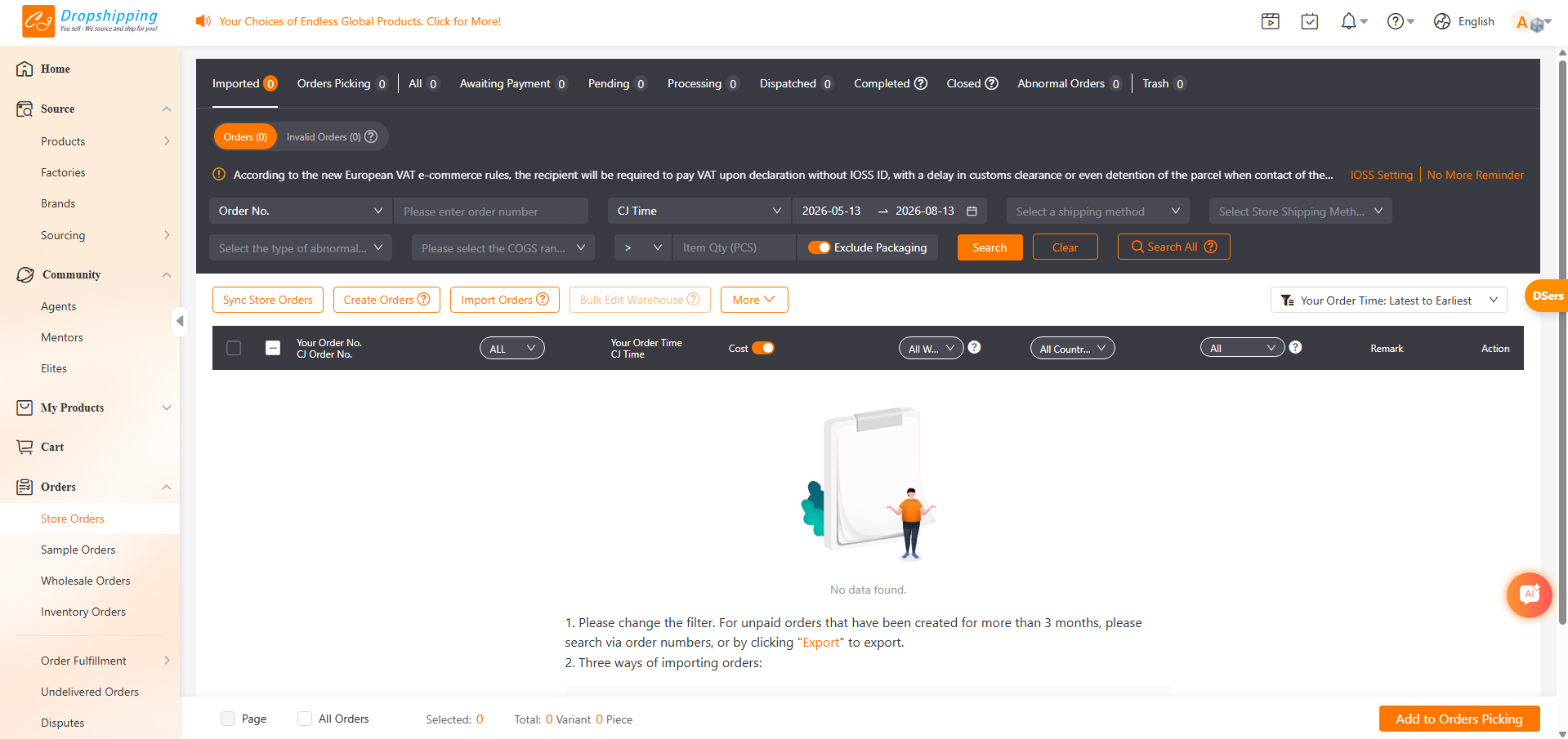Tick the select-all checkbox in table header

234,348
